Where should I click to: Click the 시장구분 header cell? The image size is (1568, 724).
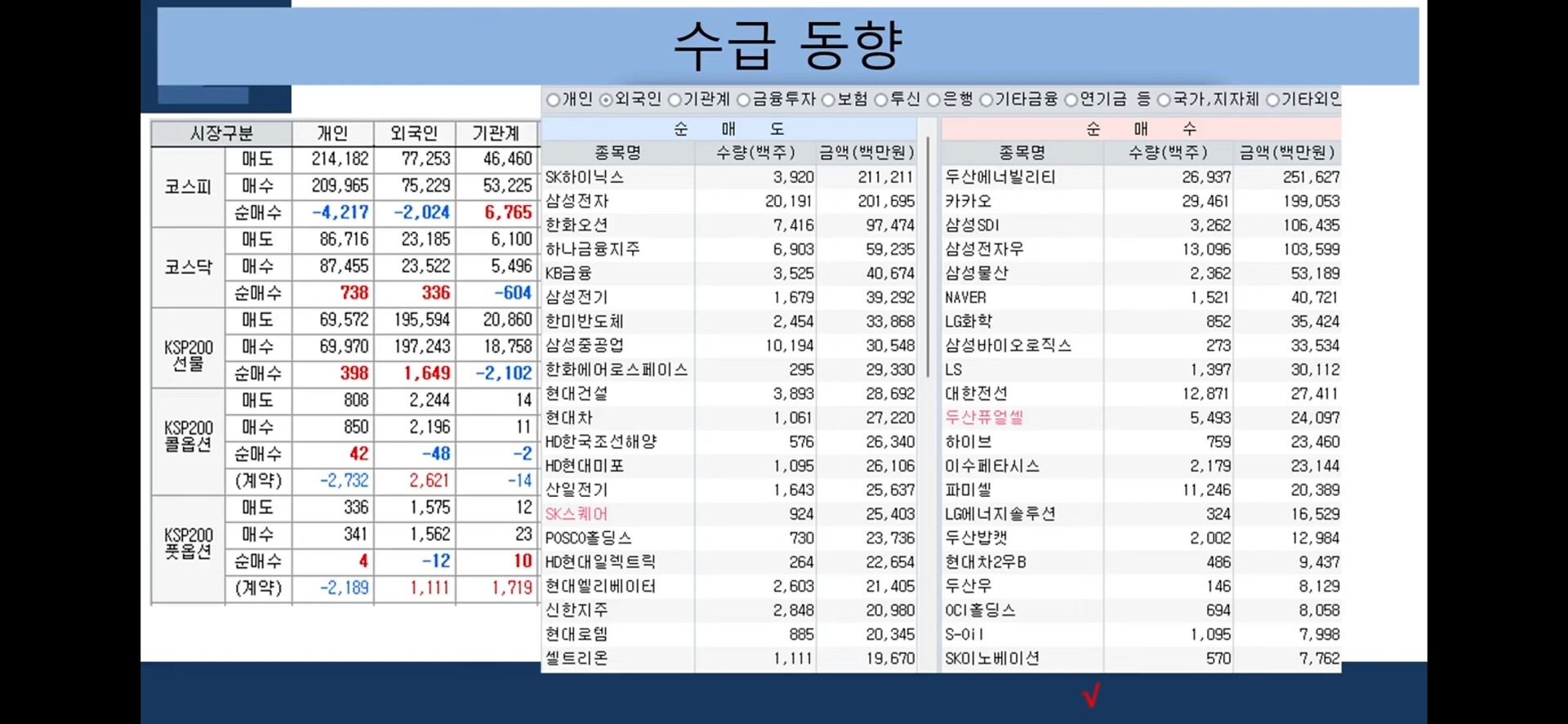click(x=221, y=133)
